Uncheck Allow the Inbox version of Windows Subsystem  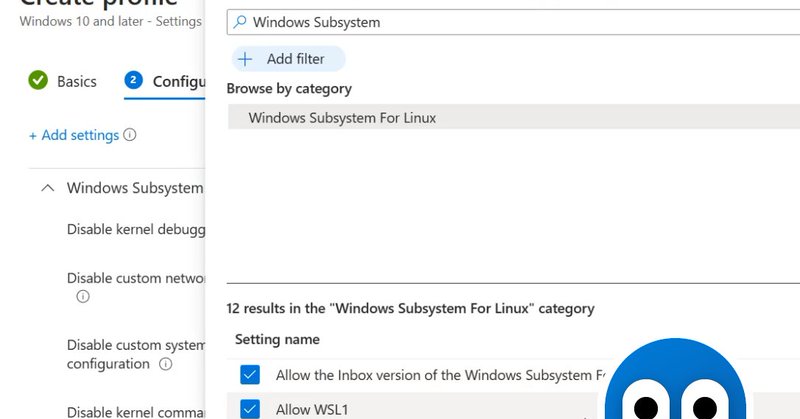[x=250, y=375]
